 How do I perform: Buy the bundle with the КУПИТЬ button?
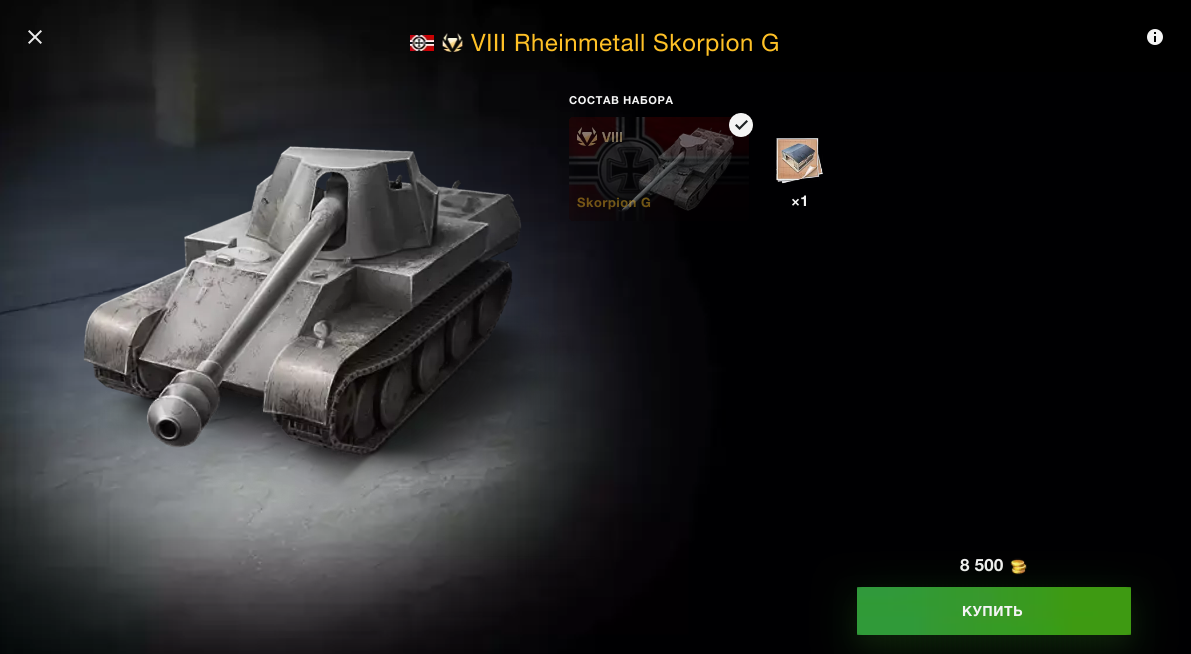tap(994, 611)
